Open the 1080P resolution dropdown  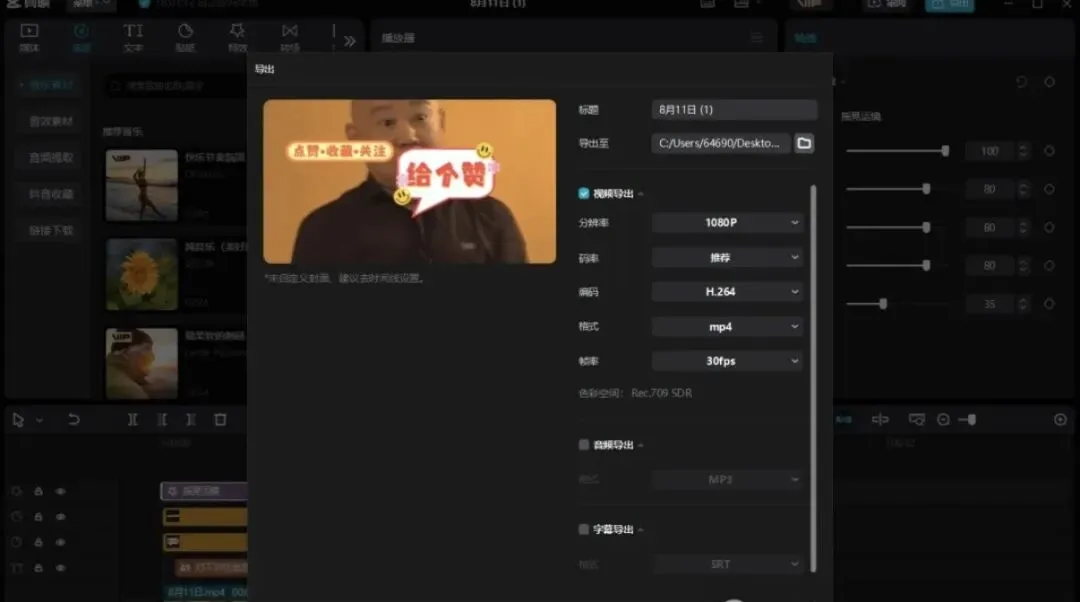(x=727, y=222)
